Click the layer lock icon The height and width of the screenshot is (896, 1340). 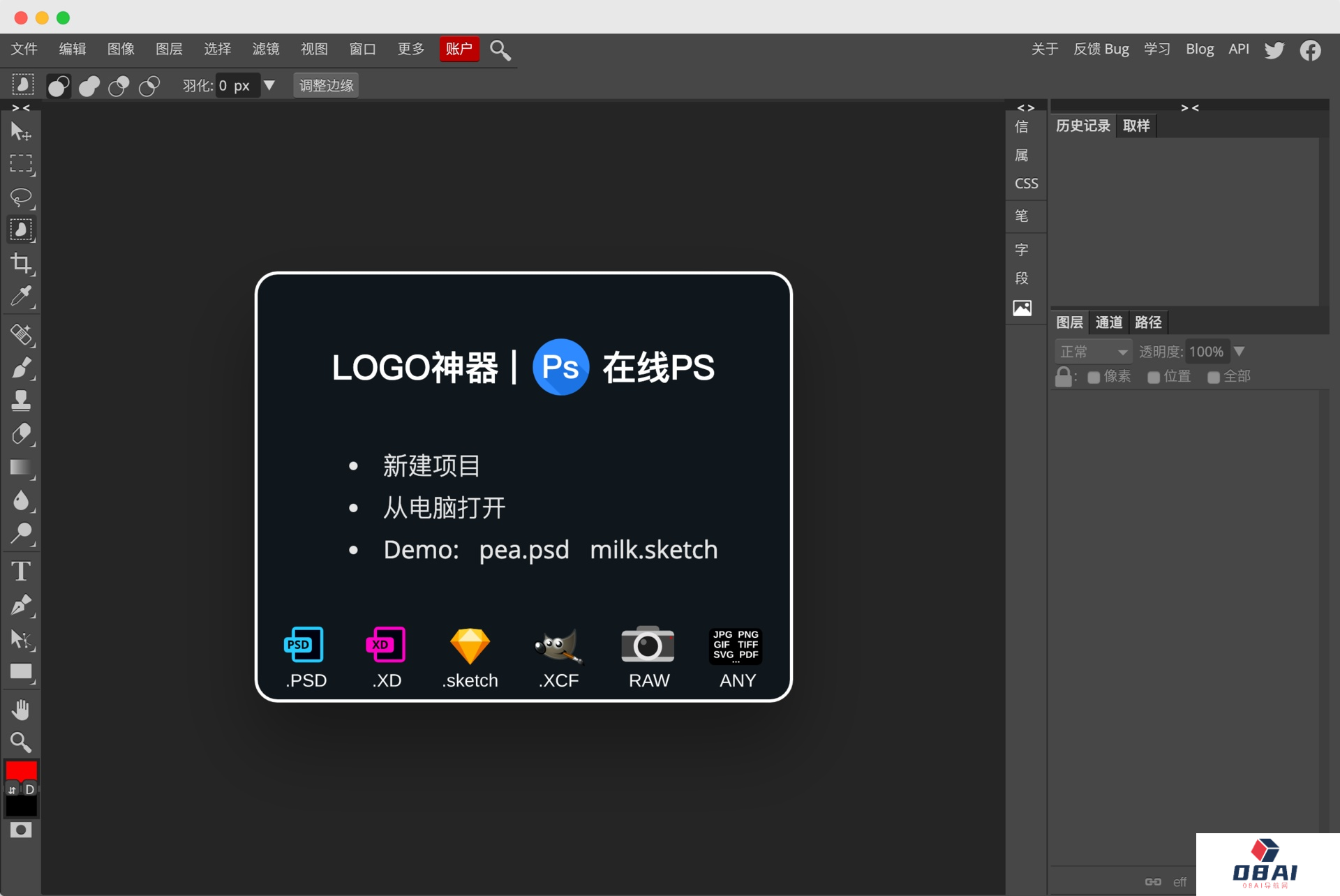(1063, 377)
